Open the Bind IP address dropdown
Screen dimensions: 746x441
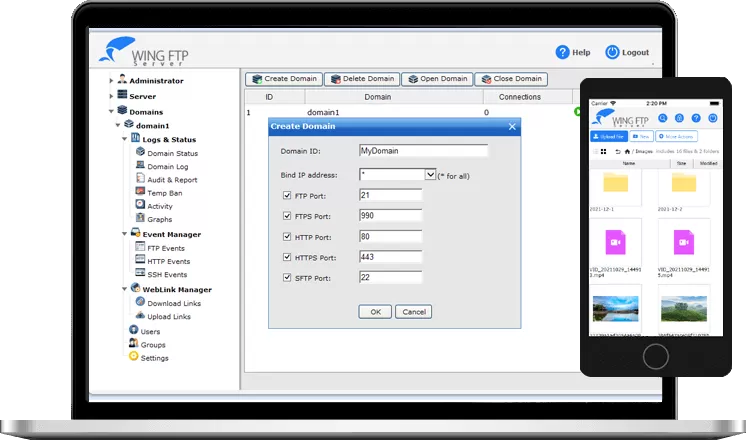click(430, 175)
